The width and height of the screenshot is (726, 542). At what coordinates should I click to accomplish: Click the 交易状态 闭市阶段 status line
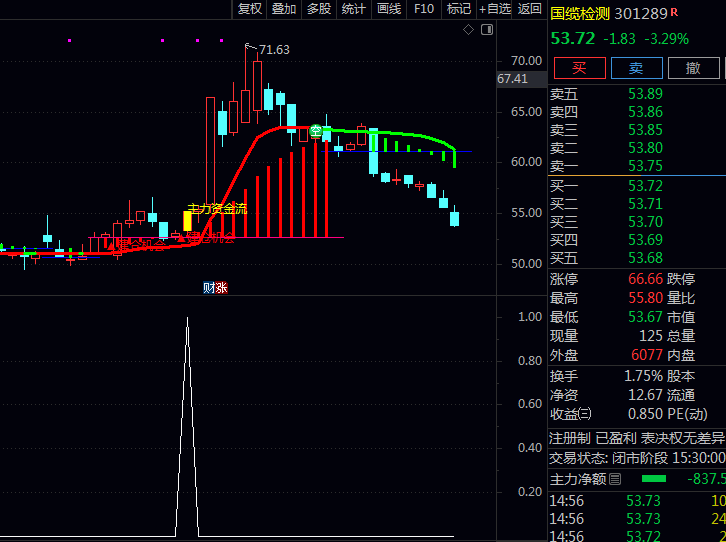tap(637, 458)
